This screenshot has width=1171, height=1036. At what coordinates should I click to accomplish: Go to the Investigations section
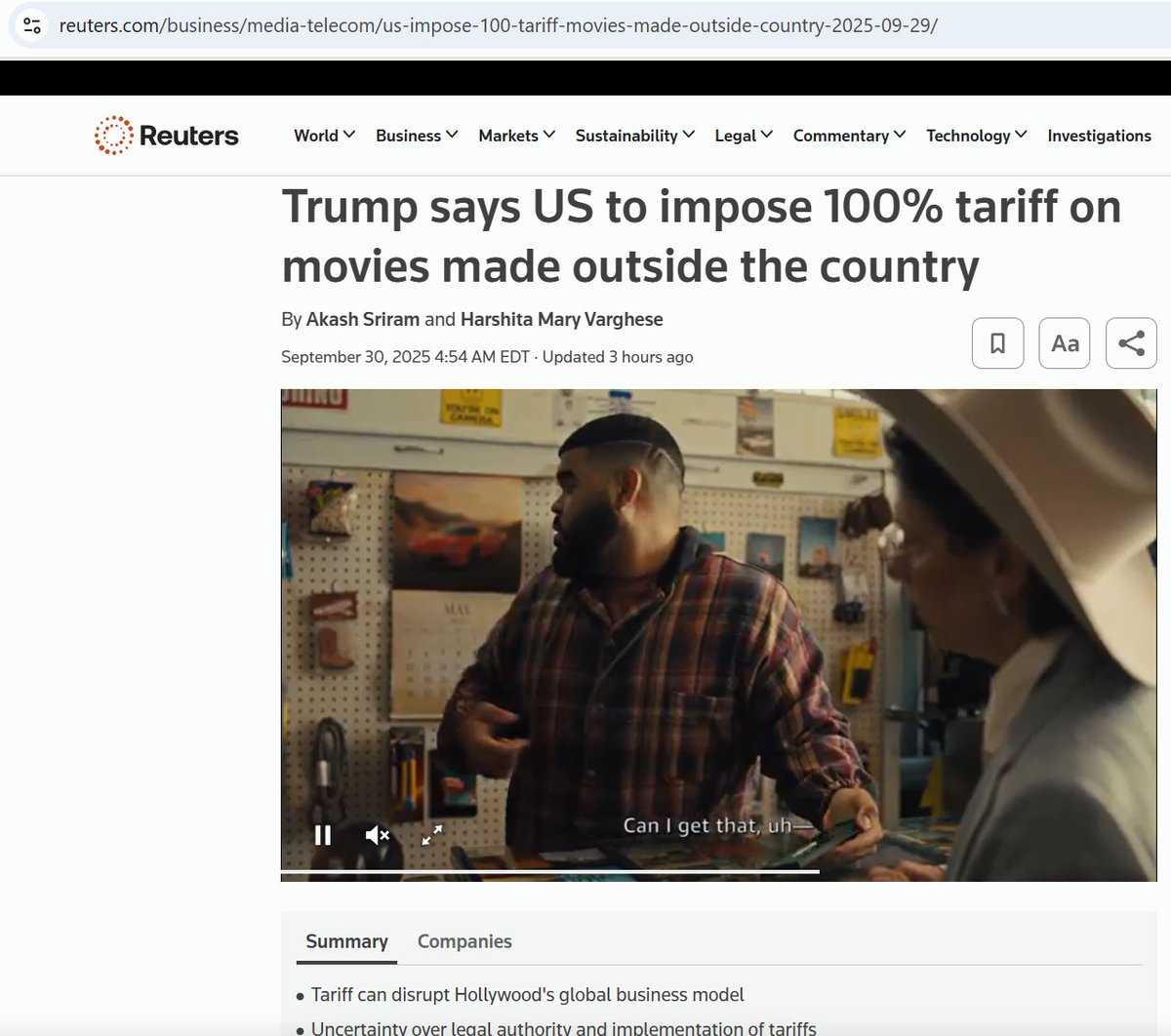point(1099,136)
